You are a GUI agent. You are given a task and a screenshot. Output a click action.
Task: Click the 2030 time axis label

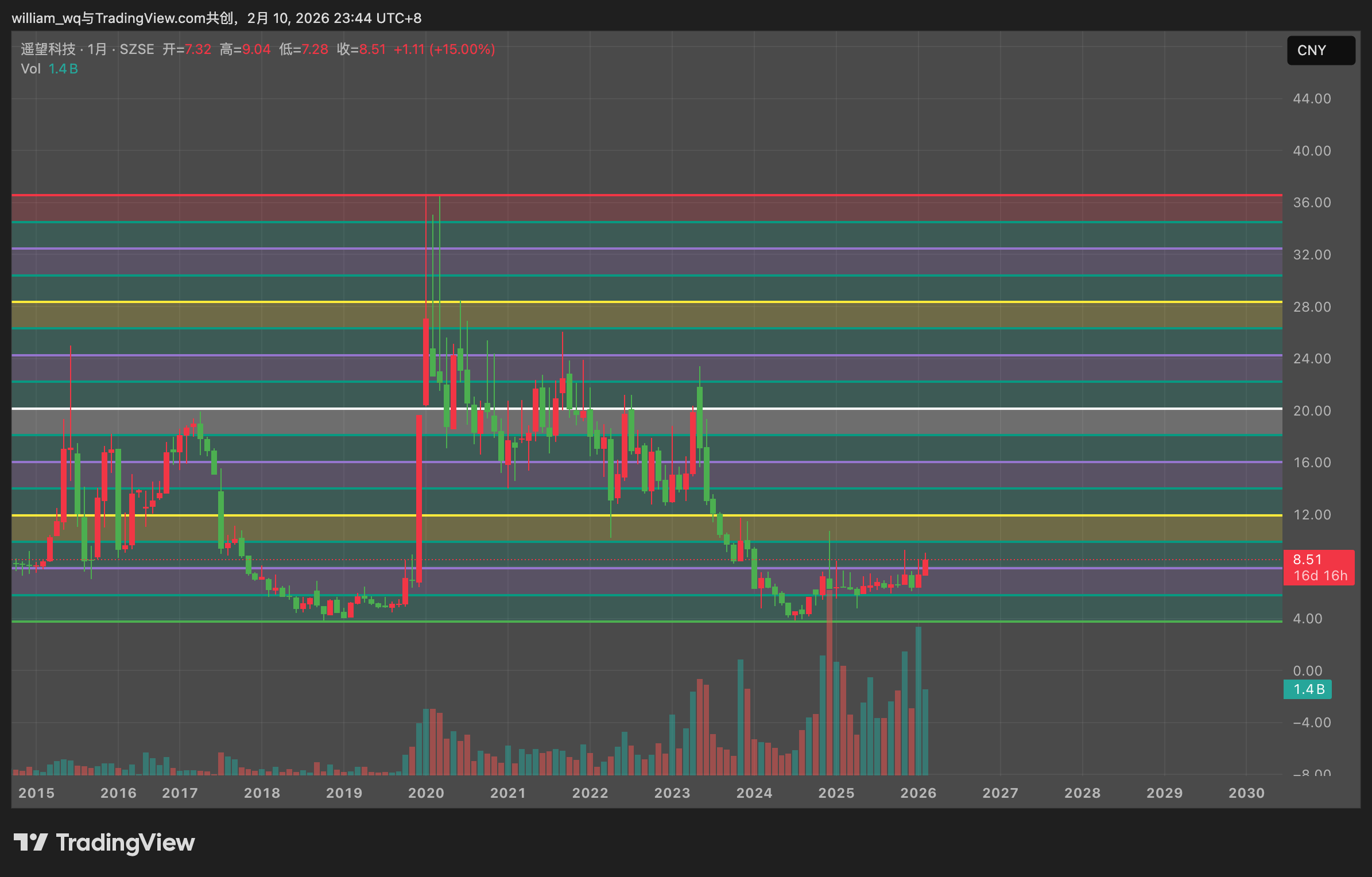click(x=1246, y=793)
